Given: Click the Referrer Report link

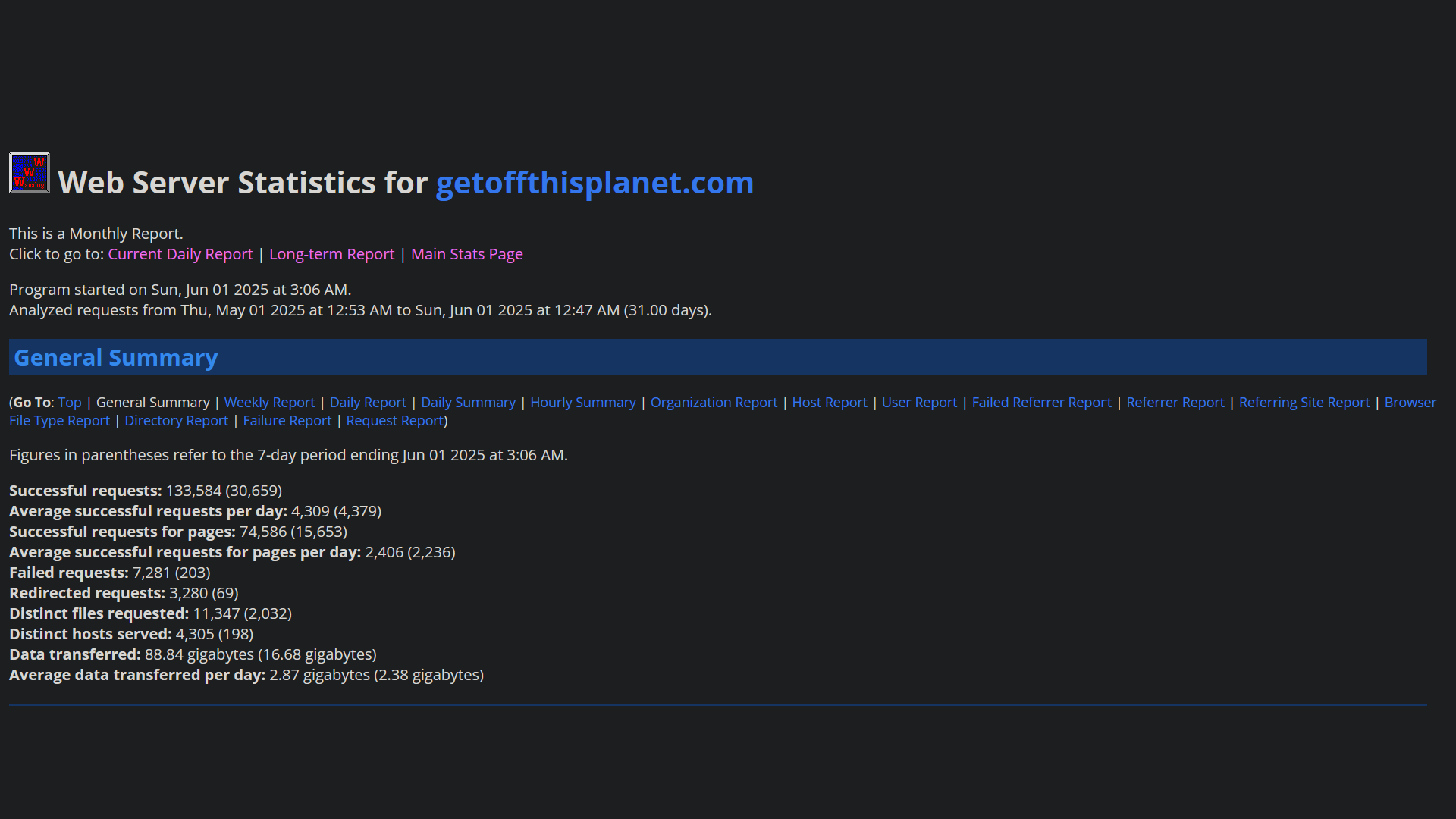Looking at the screenshot, I should 1175,403.
